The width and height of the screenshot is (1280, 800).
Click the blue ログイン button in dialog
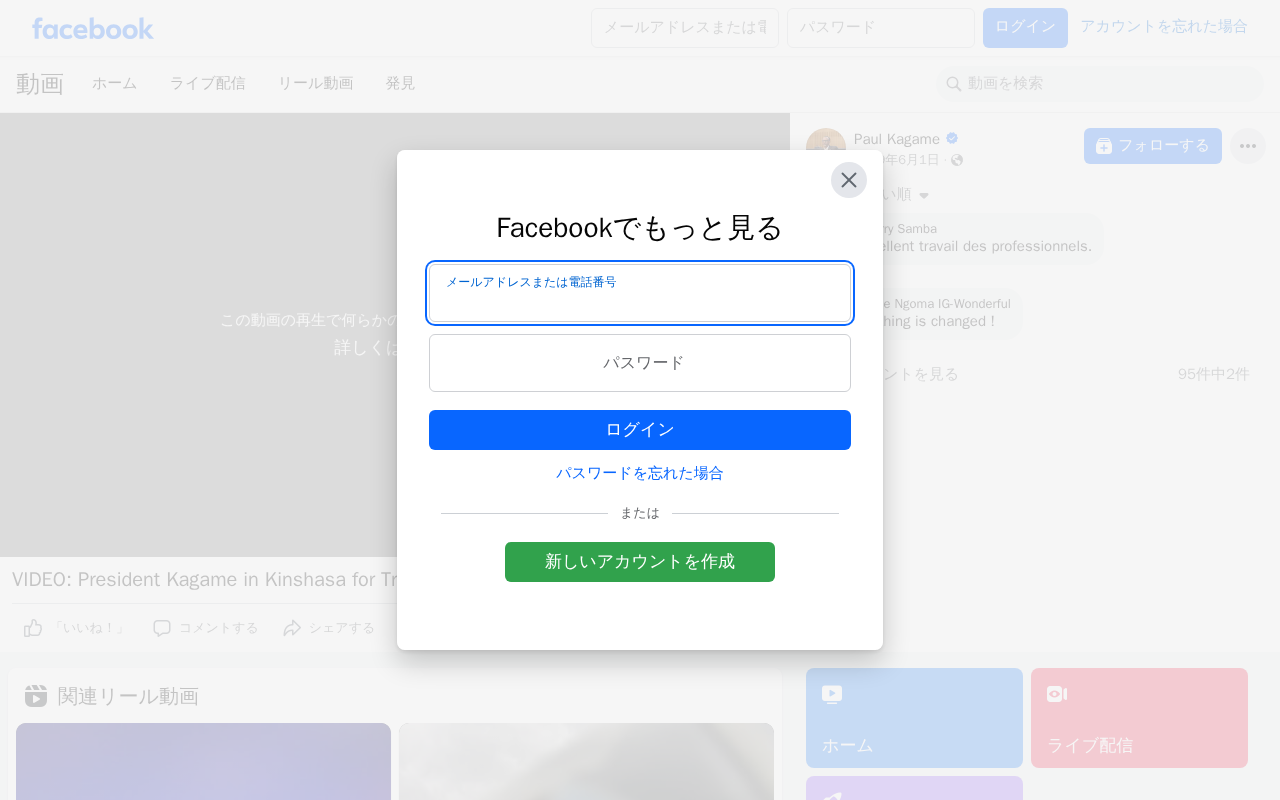640,430
